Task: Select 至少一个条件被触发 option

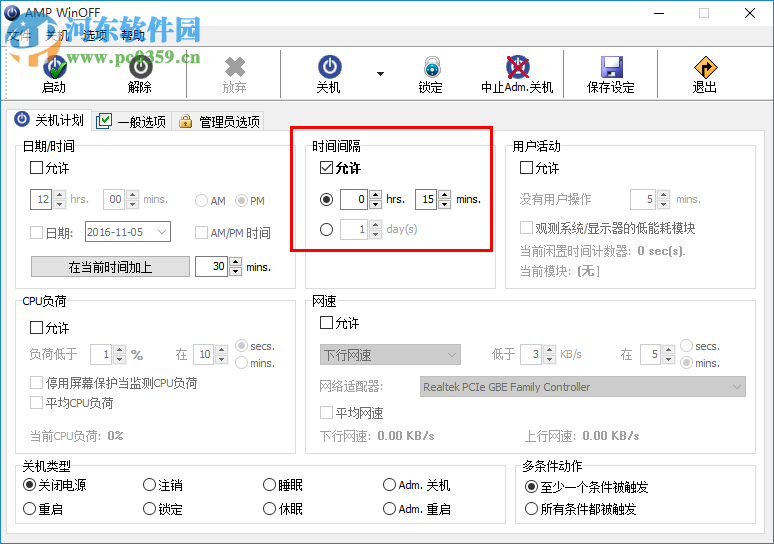Action: point(531,487)
